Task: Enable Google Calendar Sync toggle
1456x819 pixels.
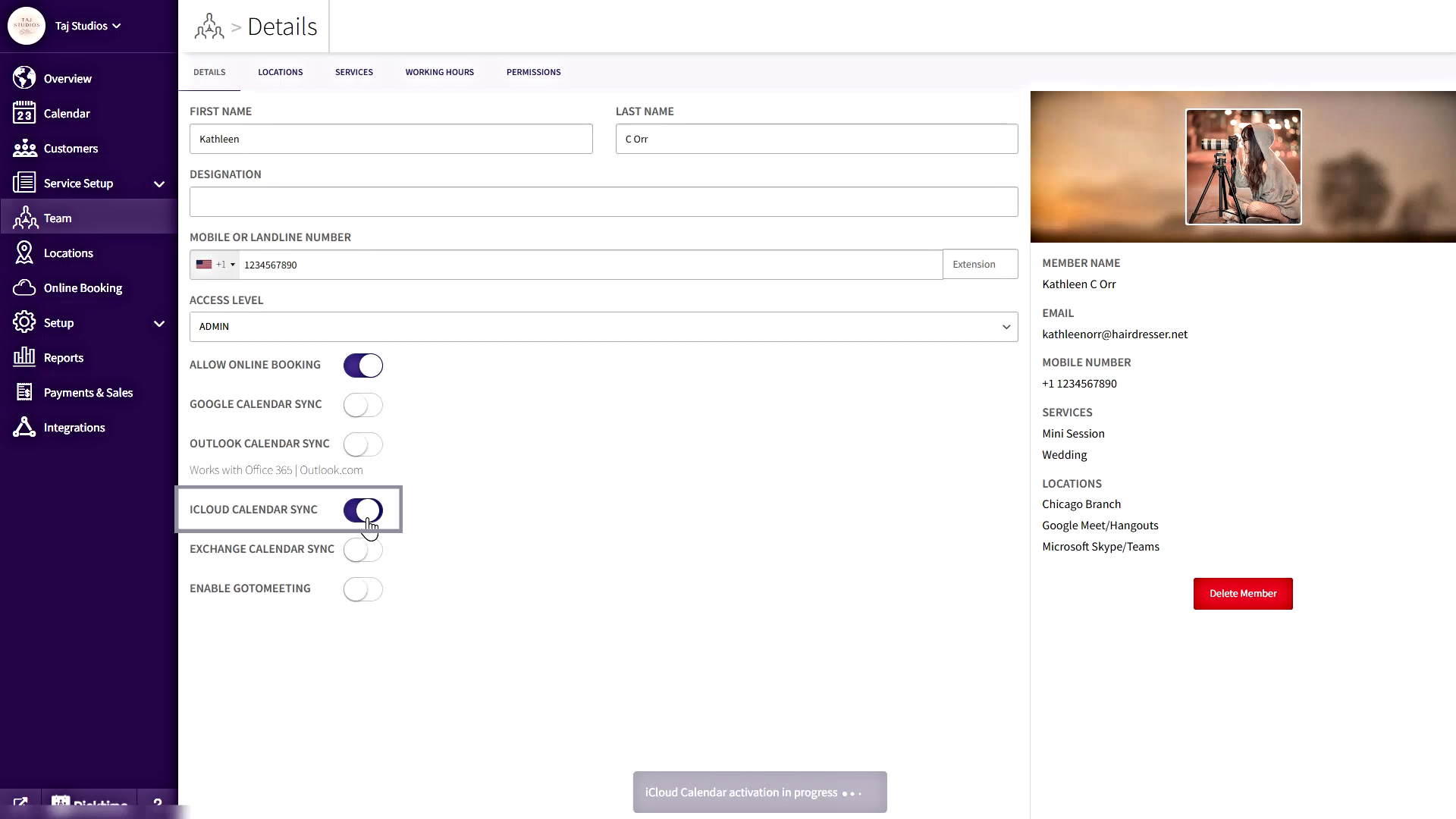Action: click(x=362, y=405)
